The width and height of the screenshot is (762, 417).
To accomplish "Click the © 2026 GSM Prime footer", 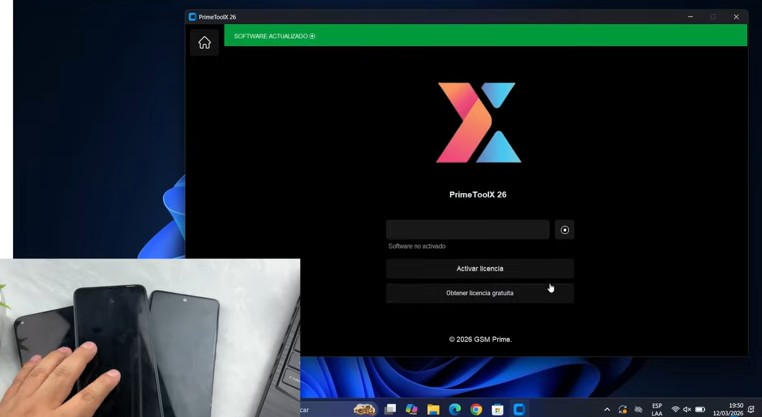I will (480, 339).
